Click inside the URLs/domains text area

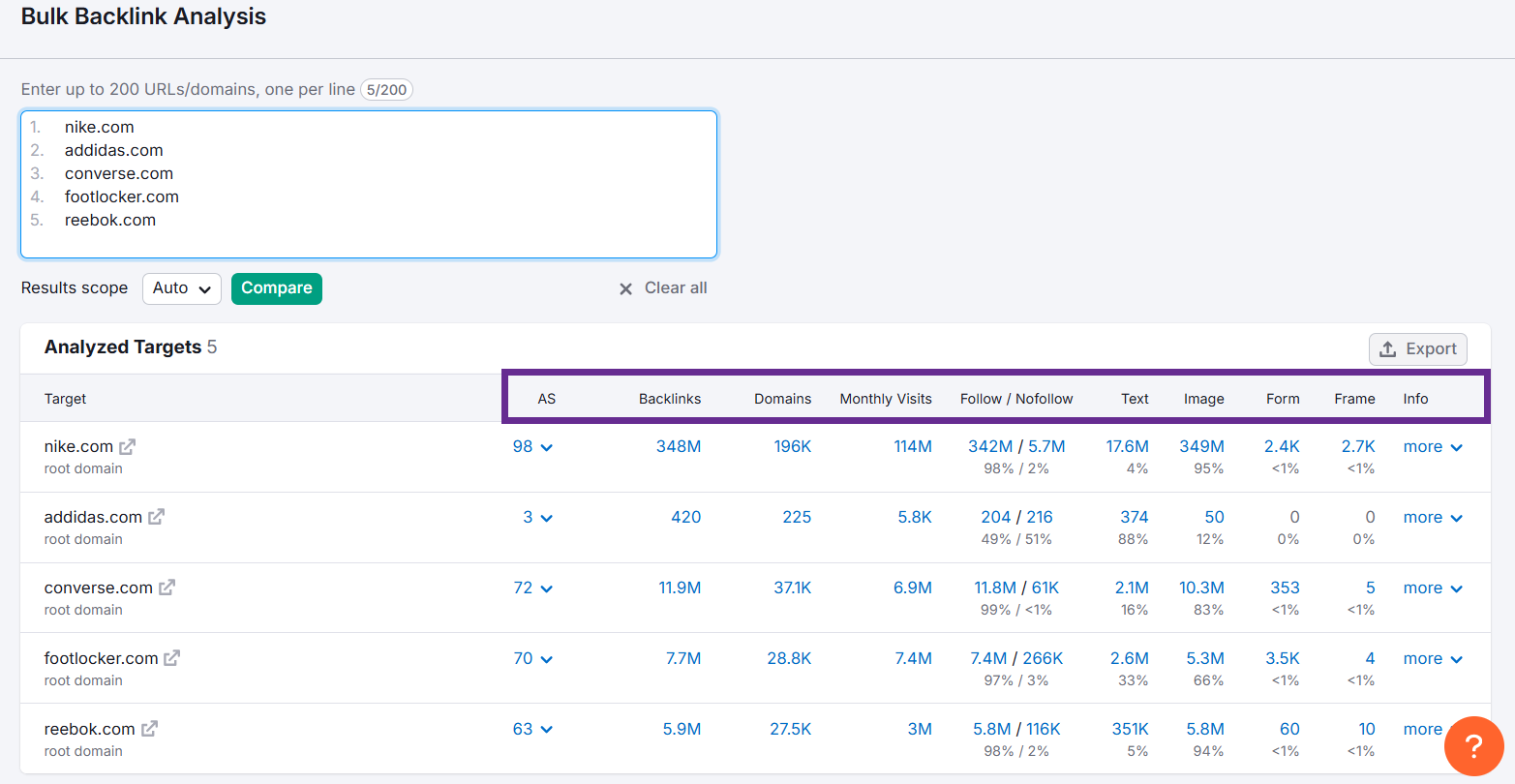tap(369, 184)
